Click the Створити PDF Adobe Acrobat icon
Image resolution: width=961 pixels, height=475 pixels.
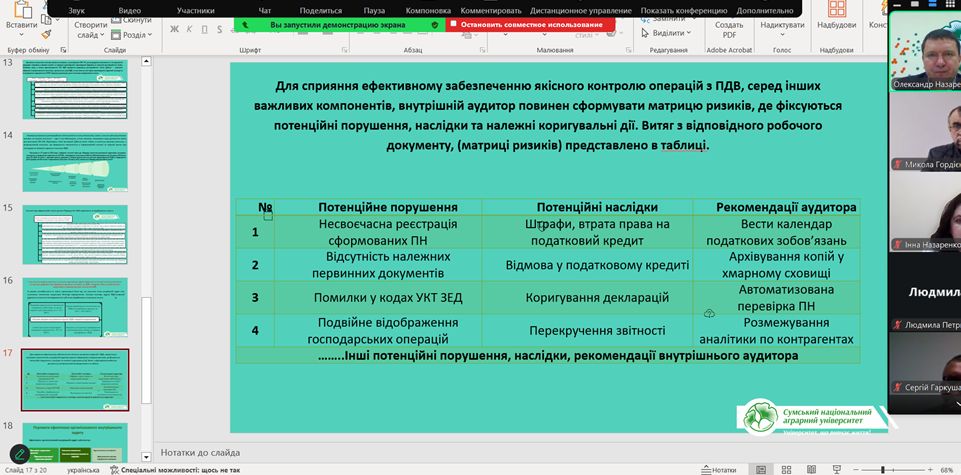tap(729, 28)
